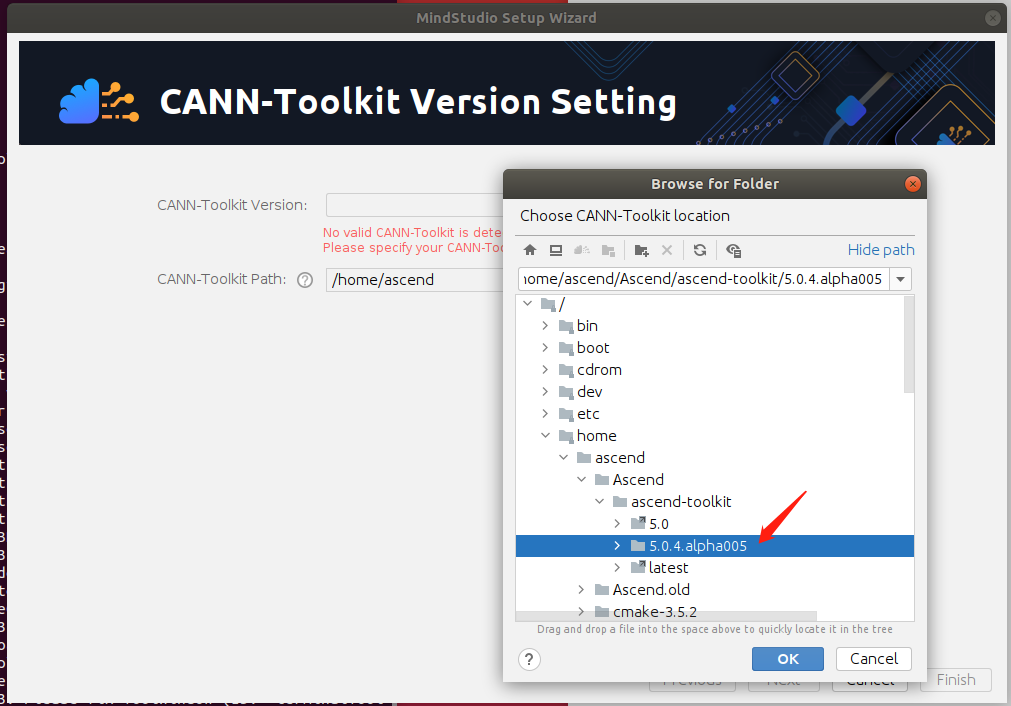Select the home folder row
The image size is (1011, 706).
[x=714, y=435]
